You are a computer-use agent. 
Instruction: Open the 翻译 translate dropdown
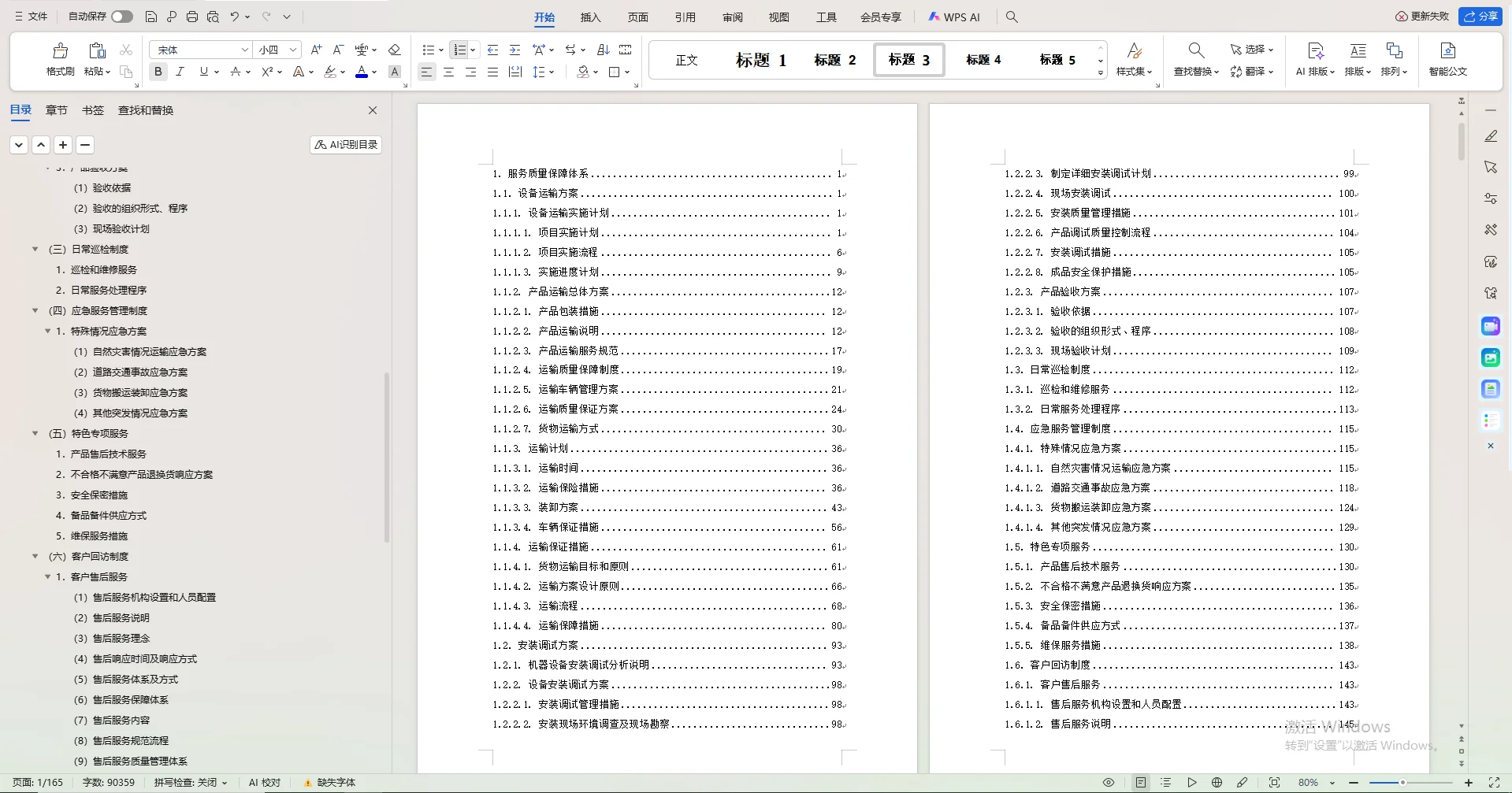click(x=1252, y=72)
